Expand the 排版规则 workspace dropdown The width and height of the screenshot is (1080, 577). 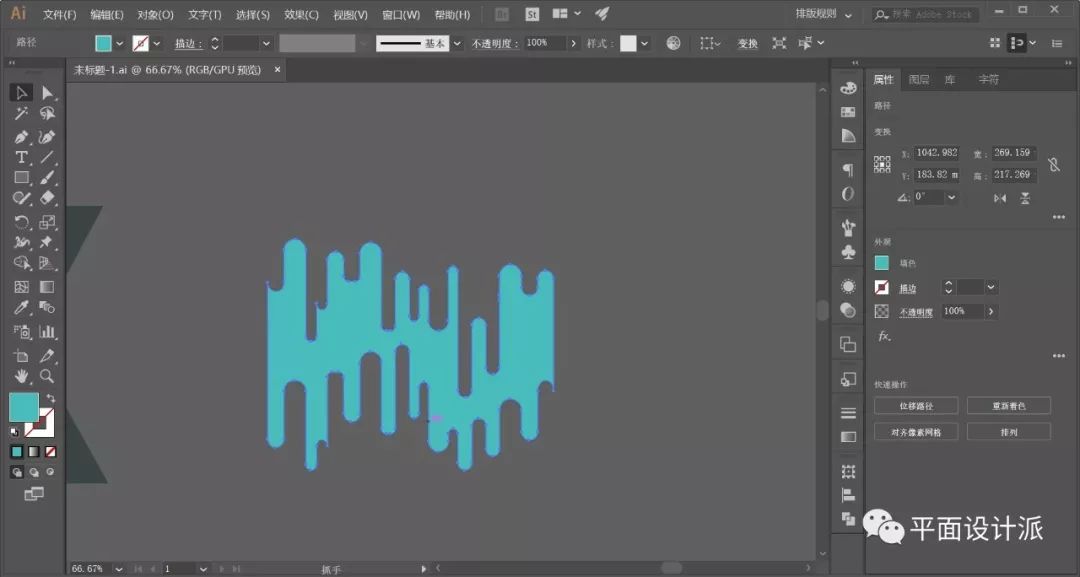pyautogui.click(x=849, y=15)
